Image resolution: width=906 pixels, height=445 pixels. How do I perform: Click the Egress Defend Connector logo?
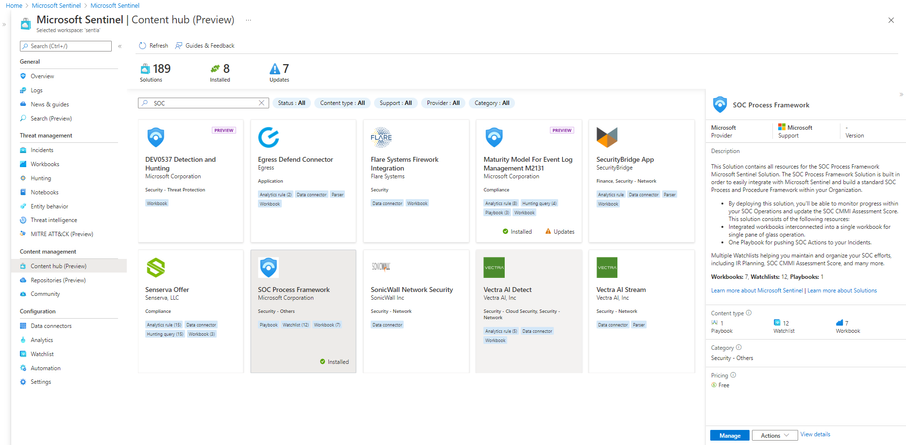click(x=269, y=138)
